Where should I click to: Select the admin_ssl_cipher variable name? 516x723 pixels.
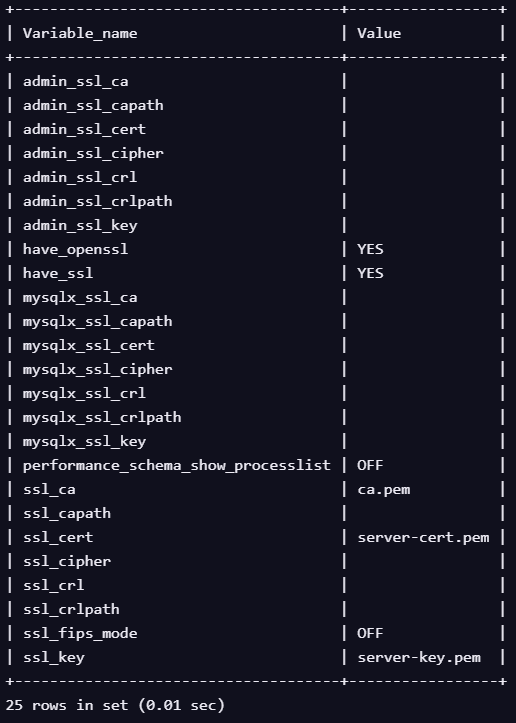coord(93,154)
